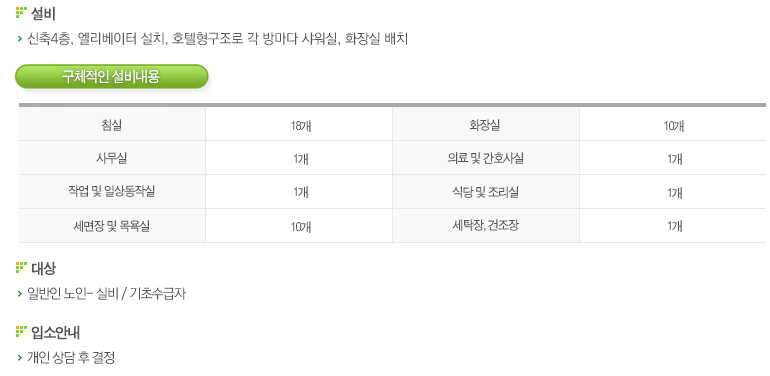Click the 화장실 table cell
The width and height of the screenshot is (770, 376).
click(486, 125)
